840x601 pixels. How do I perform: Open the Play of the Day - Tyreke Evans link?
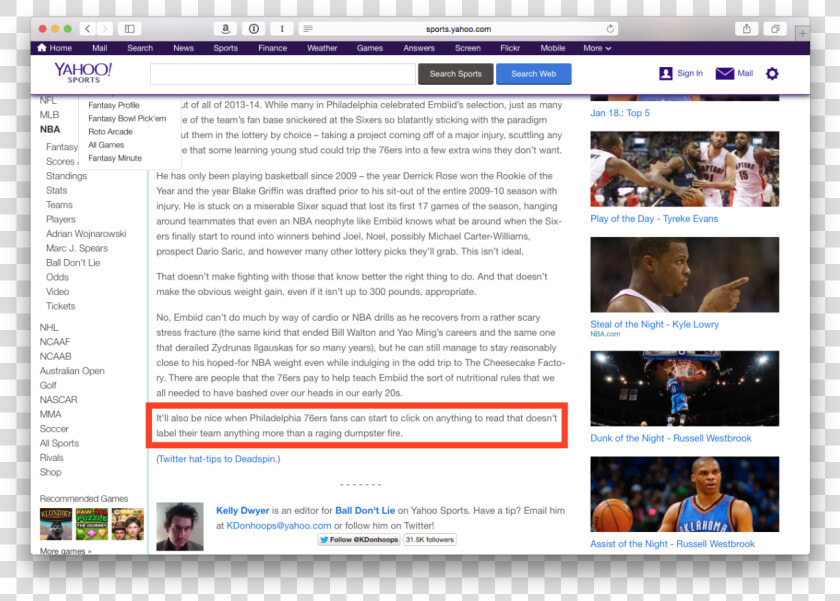click(654, 219)
